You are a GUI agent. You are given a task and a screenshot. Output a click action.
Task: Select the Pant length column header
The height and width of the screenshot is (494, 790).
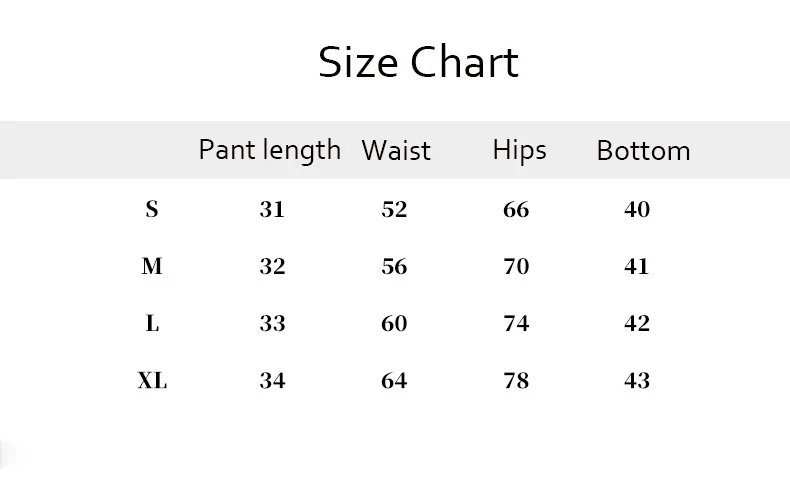(270, 150)
